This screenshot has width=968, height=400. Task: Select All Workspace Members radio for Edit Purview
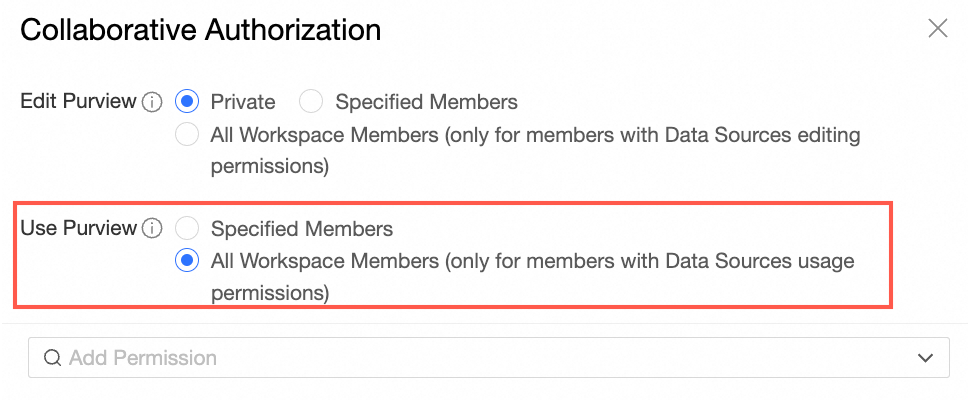(186, 134)
